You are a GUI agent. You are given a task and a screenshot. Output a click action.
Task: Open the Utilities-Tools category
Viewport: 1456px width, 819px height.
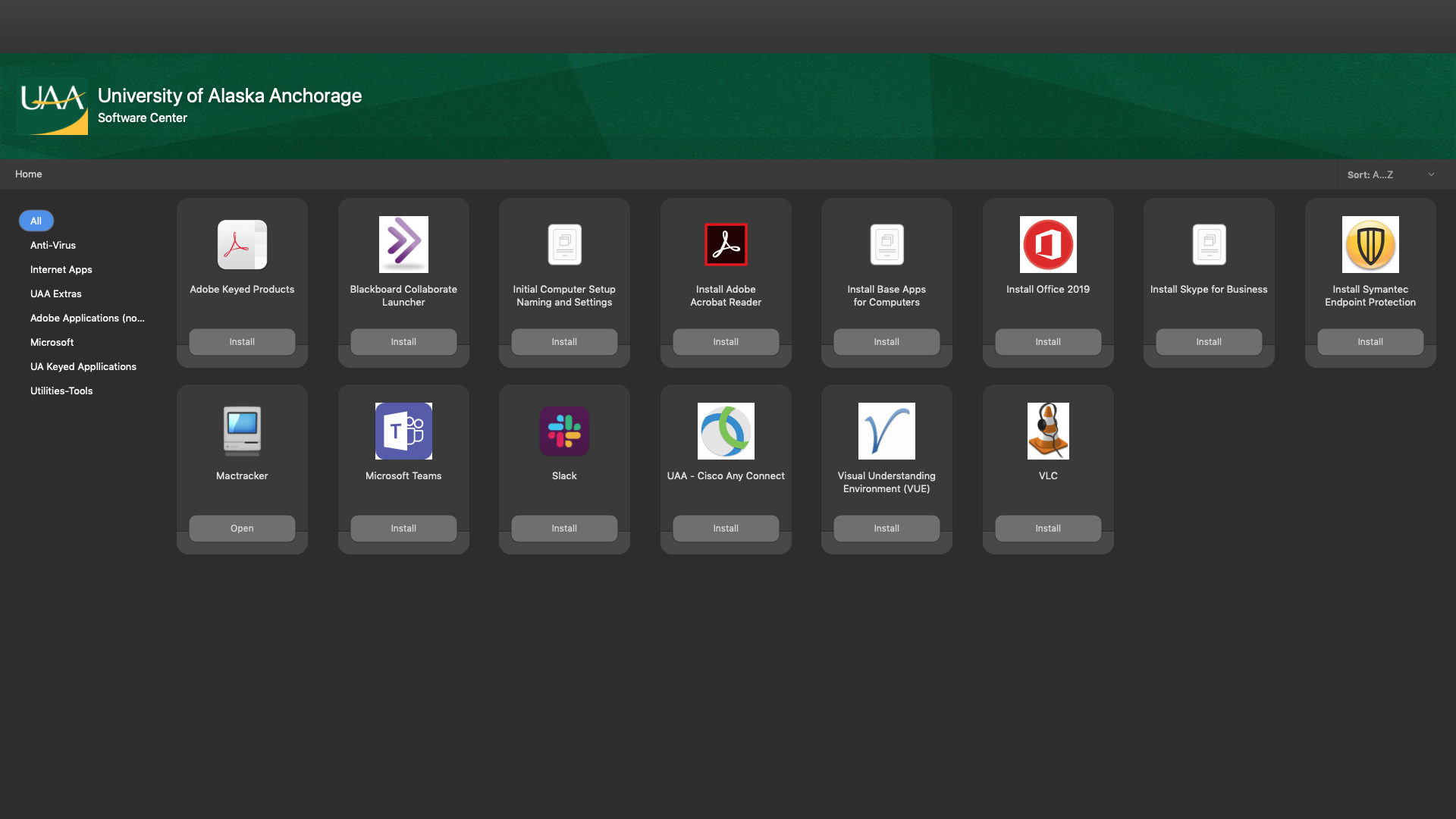61,391
